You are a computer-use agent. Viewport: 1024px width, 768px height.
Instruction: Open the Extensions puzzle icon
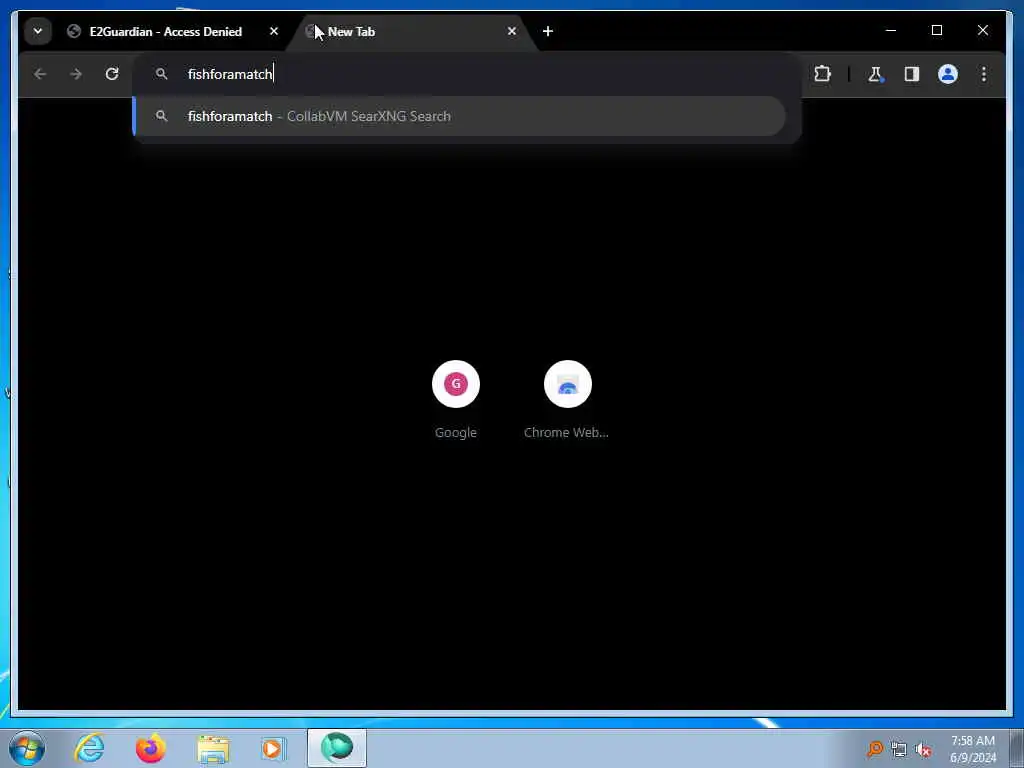(x=822, y=74)
